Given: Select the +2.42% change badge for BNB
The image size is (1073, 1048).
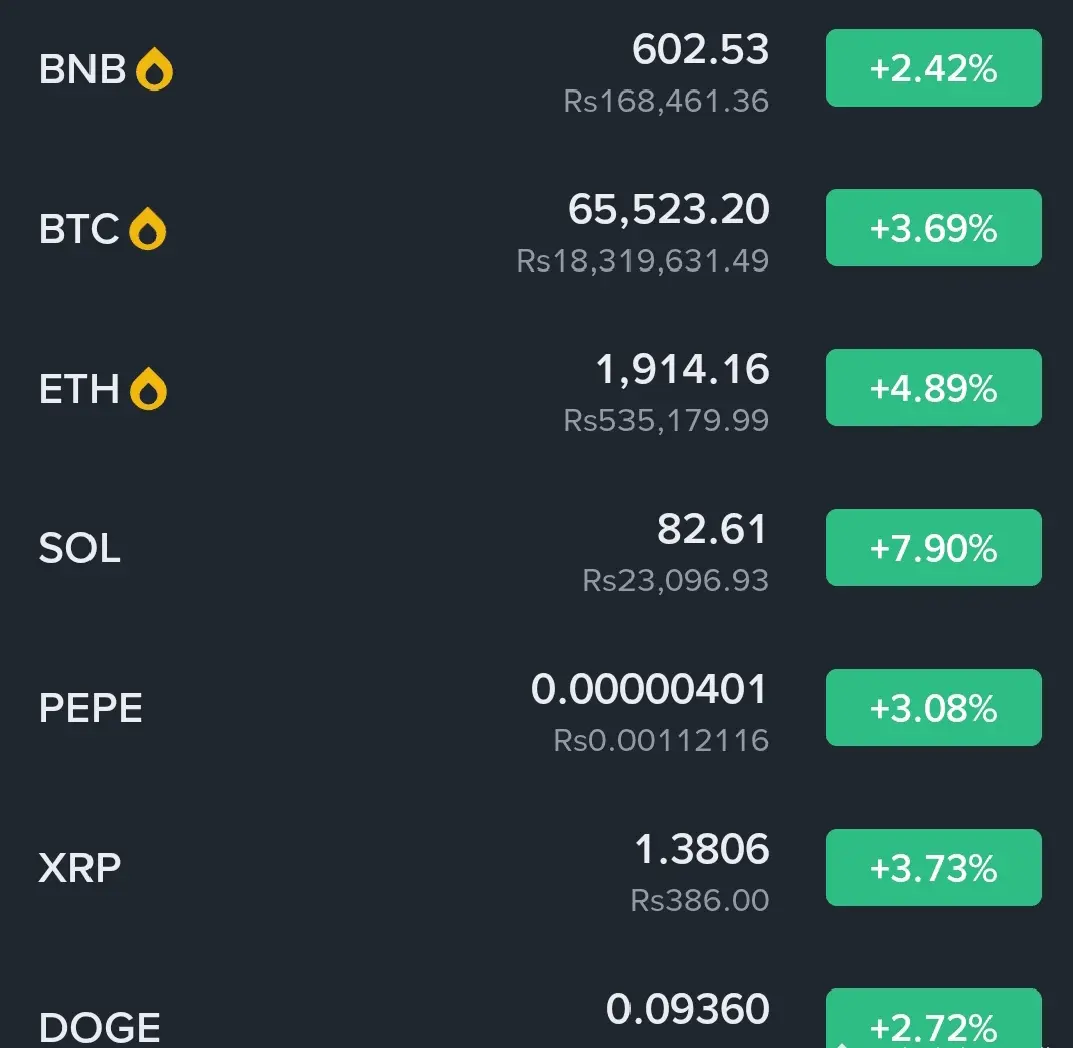Looking at the screenshot, I should pos(933,68).
